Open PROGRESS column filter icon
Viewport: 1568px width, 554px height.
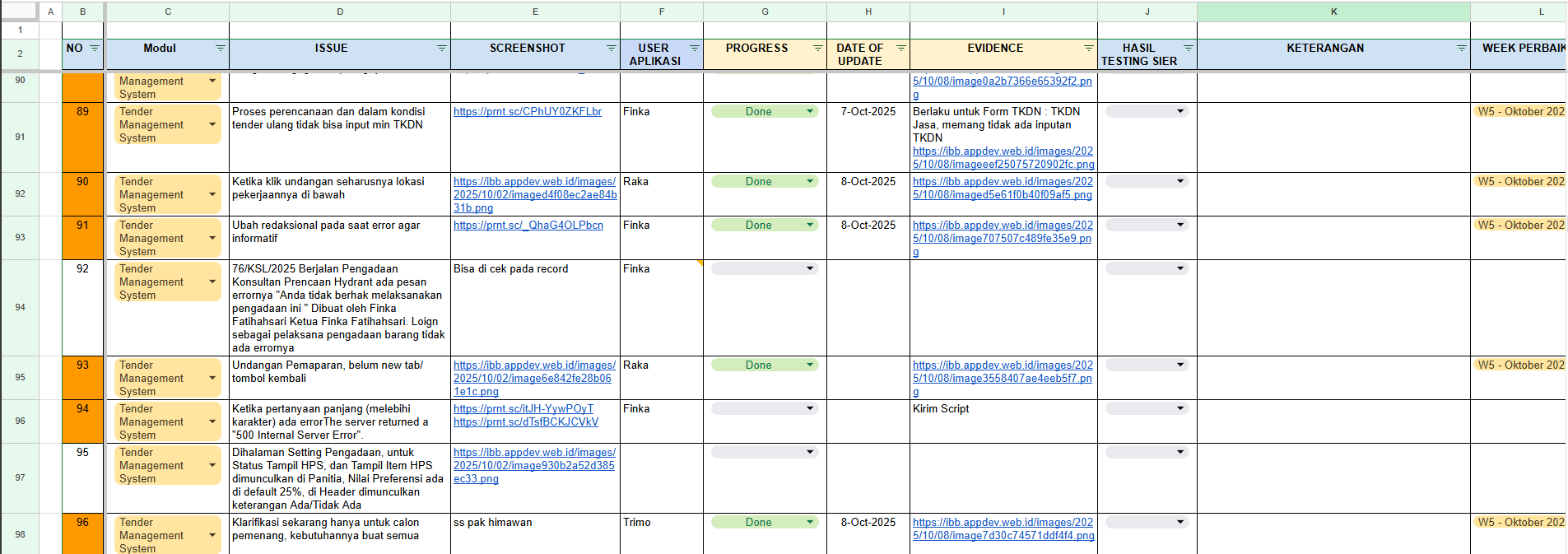pos(817,49)
